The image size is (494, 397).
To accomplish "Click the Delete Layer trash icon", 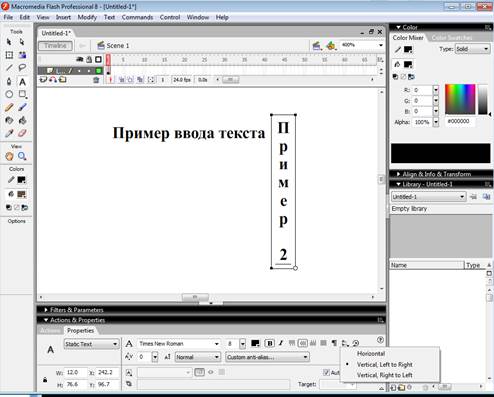I will [96, 80].
